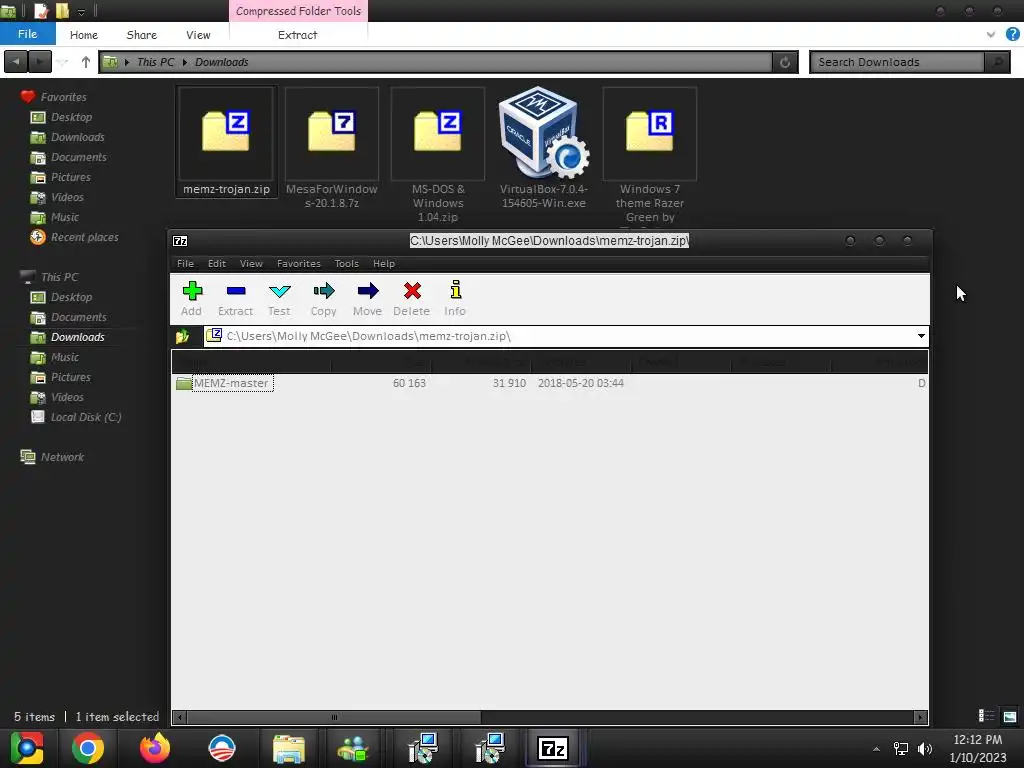The width and height of the screenshot is (1024, 768).
Task: Select memz-trojan.zip in Explorer Downloads
Action: pyautogui.click(x=226, y=142)
